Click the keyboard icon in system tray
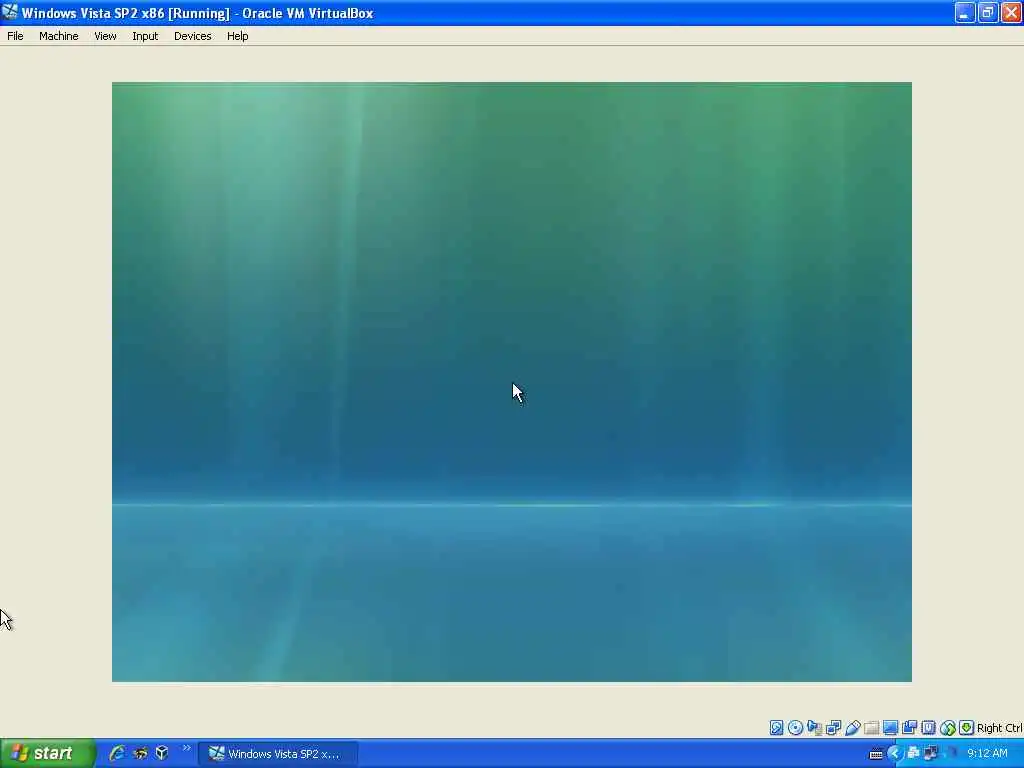The width and height of the screenshot is (1024, 768). [x=876, y=754]
